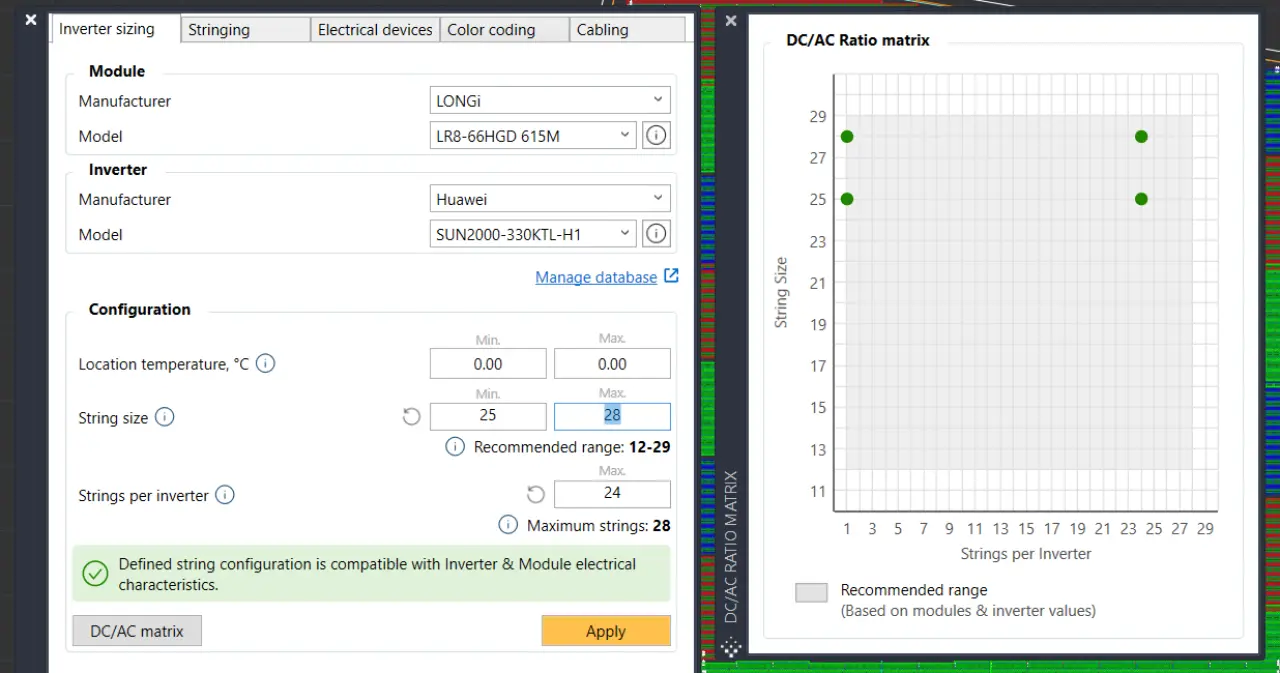1280x673 pixels.
Task: Click the Maximum strings: 28 text
Action: click(599, 525)
